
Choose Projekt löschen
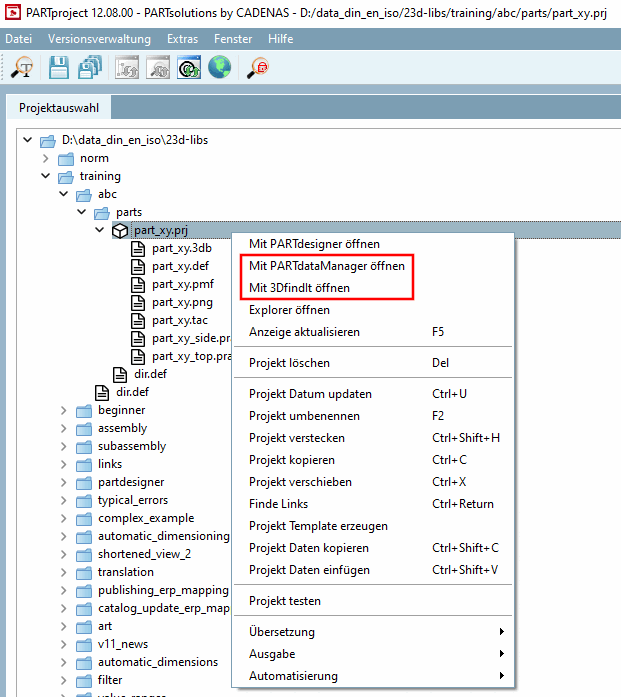click(x=373, y=363)
